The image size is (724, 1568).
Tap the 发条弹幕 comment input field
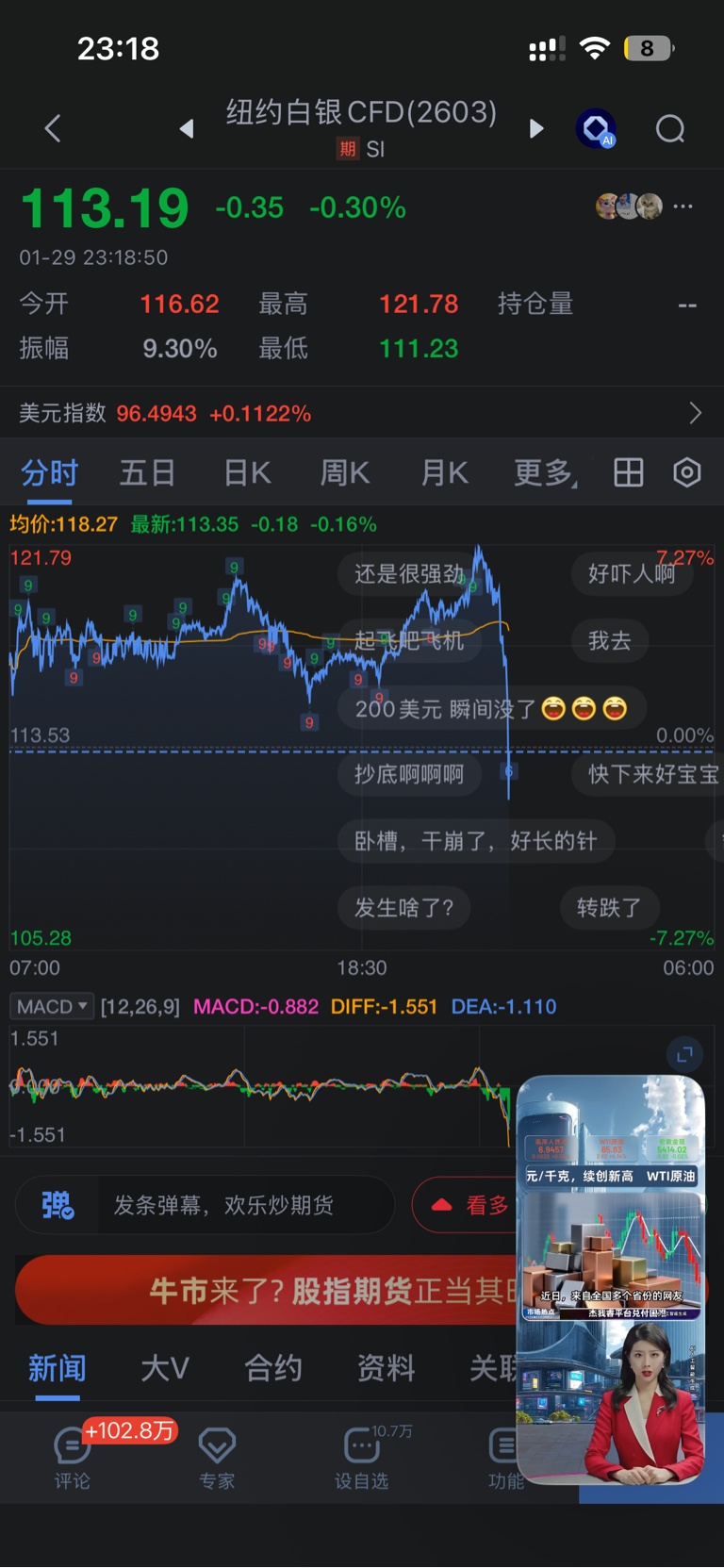pyautogui.click(x=246, y=1205)
